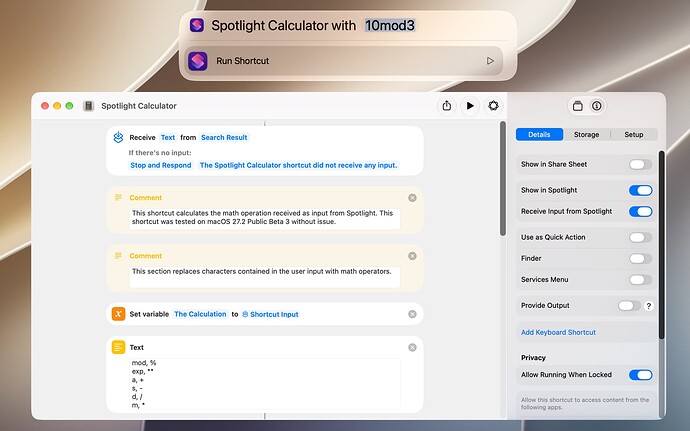Disable Show in Spotlight switch

pos(640,190)
